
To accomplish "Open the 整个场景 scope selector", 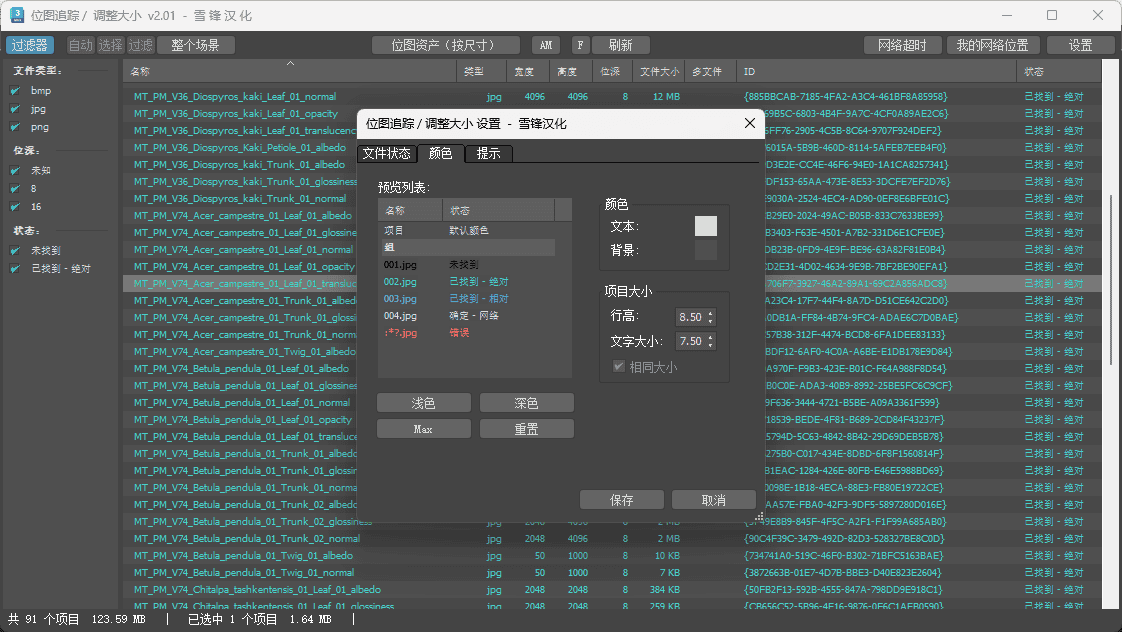I will pos(194,45).
